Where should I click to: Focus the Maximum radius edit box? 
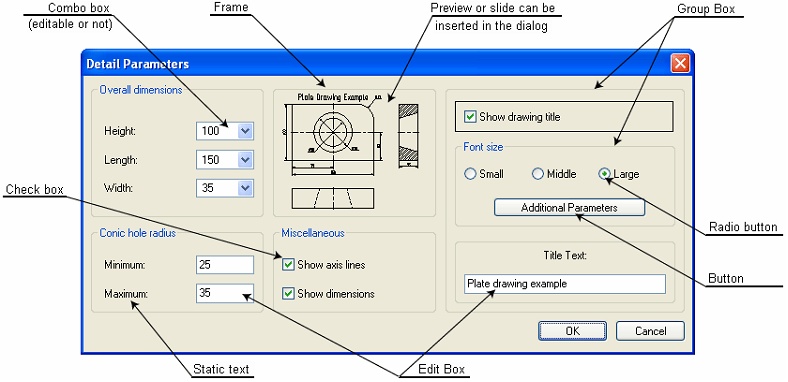click(x=225, y=293)
